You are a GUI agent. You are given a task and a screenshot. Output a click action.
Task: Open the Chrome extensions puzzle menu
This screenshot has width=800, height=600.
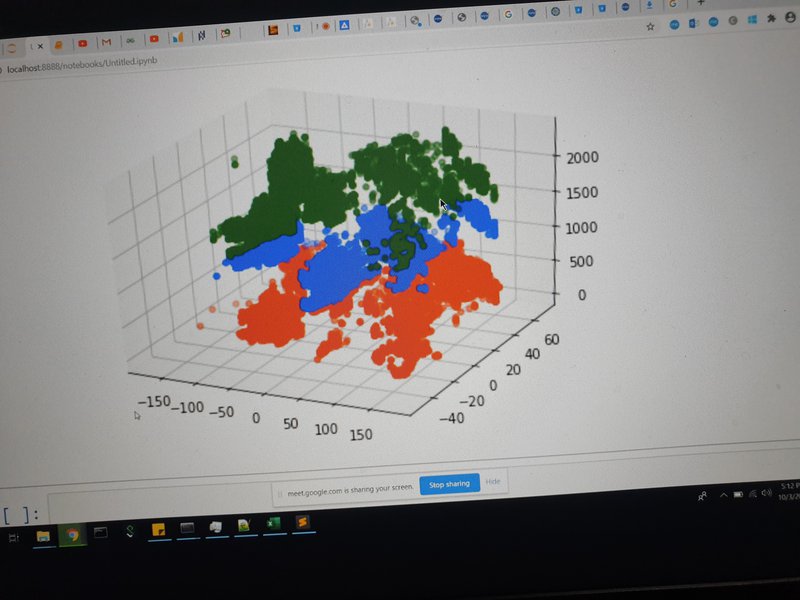click(770, 21)
